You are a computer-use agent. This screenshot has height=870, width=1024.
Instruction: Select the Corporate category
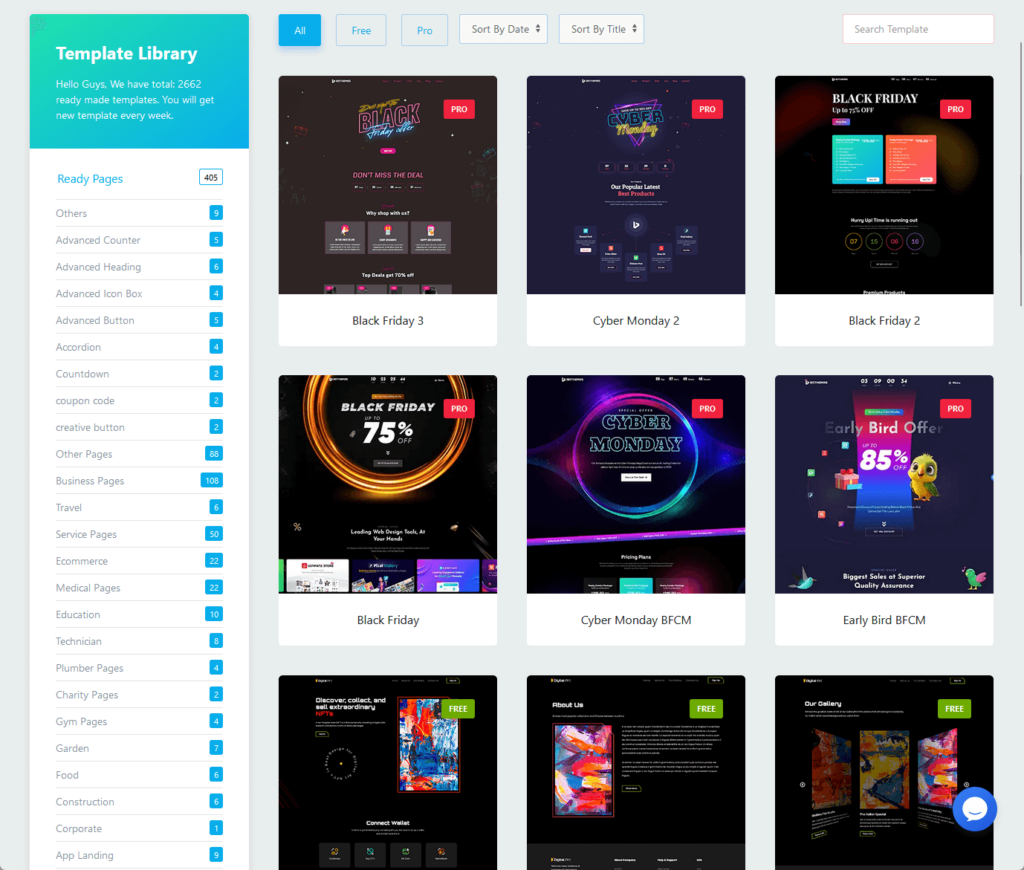point(138,830)
